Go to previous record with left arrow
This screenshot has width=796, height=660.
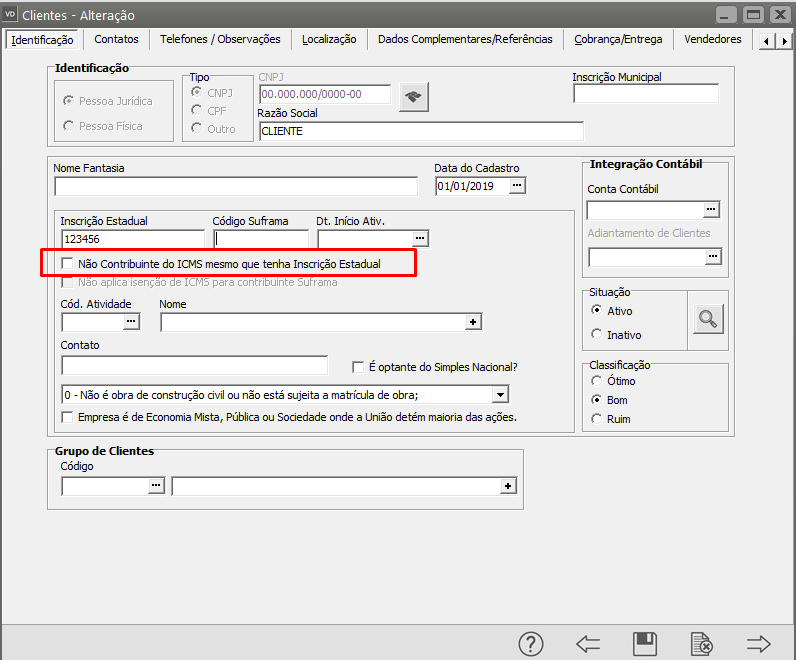tap(588, 643)
